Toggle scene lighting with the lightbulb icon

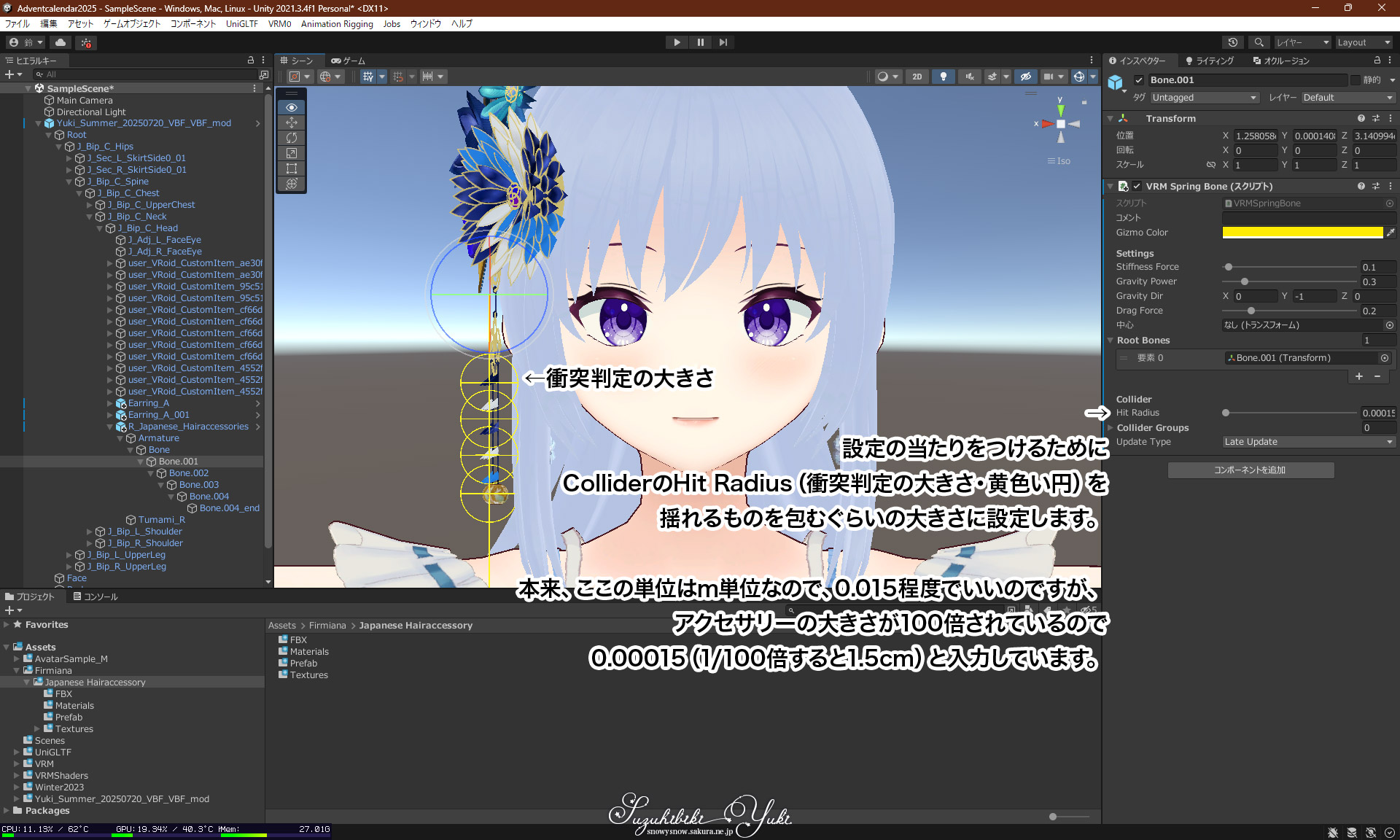coord(944,77)
